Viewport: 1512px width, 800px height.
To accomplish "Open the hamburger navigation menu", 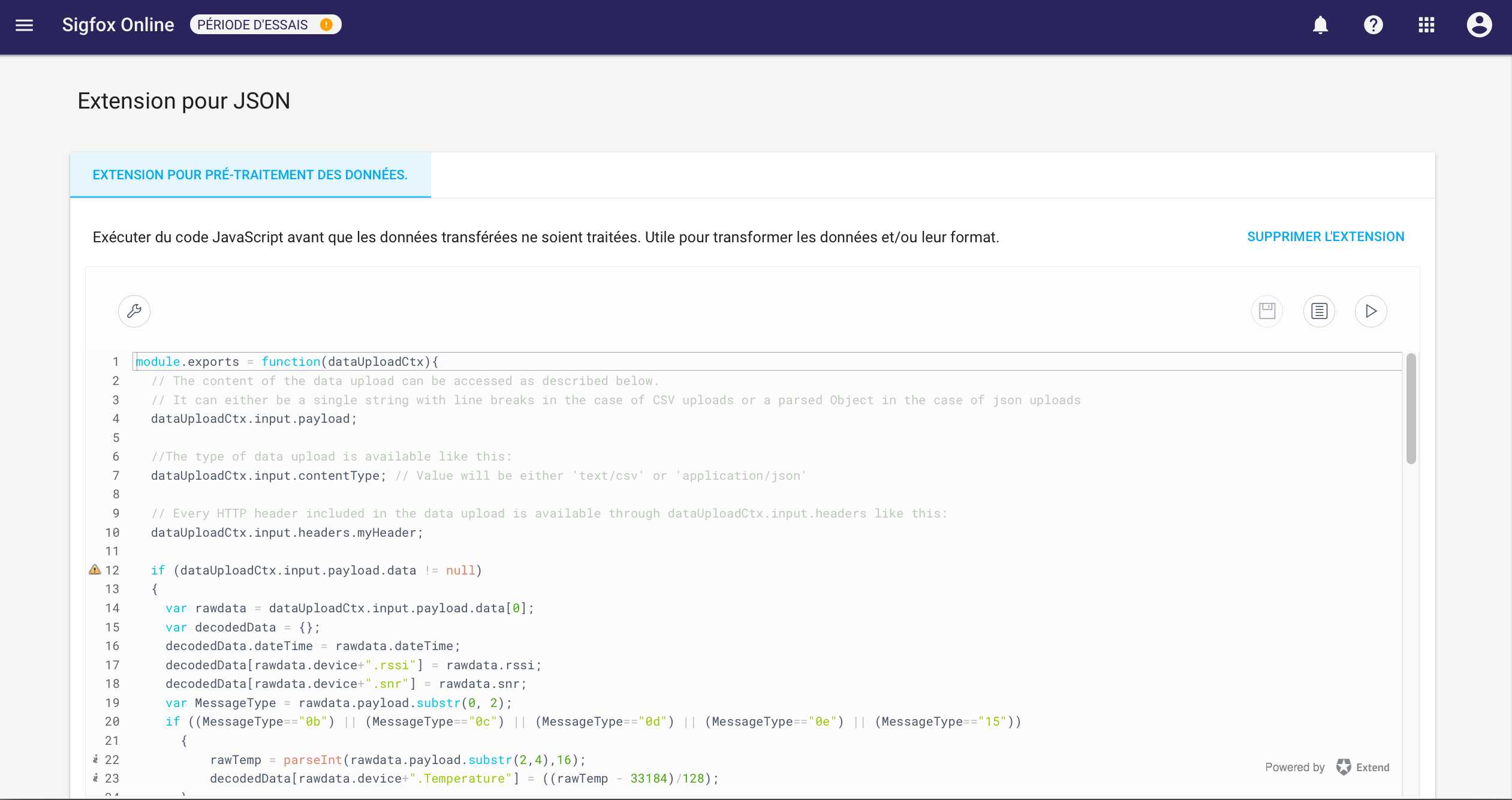I will (24, 25).
